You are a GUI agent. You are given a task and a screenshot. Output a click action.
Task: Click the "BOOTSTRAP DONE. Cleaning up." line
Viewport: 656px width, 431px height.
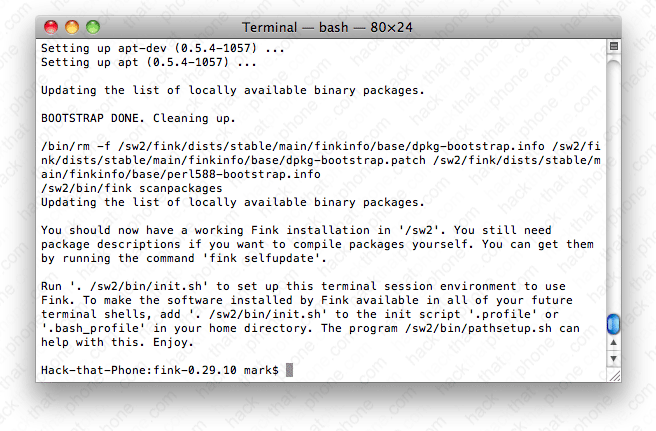coord(139,118)
